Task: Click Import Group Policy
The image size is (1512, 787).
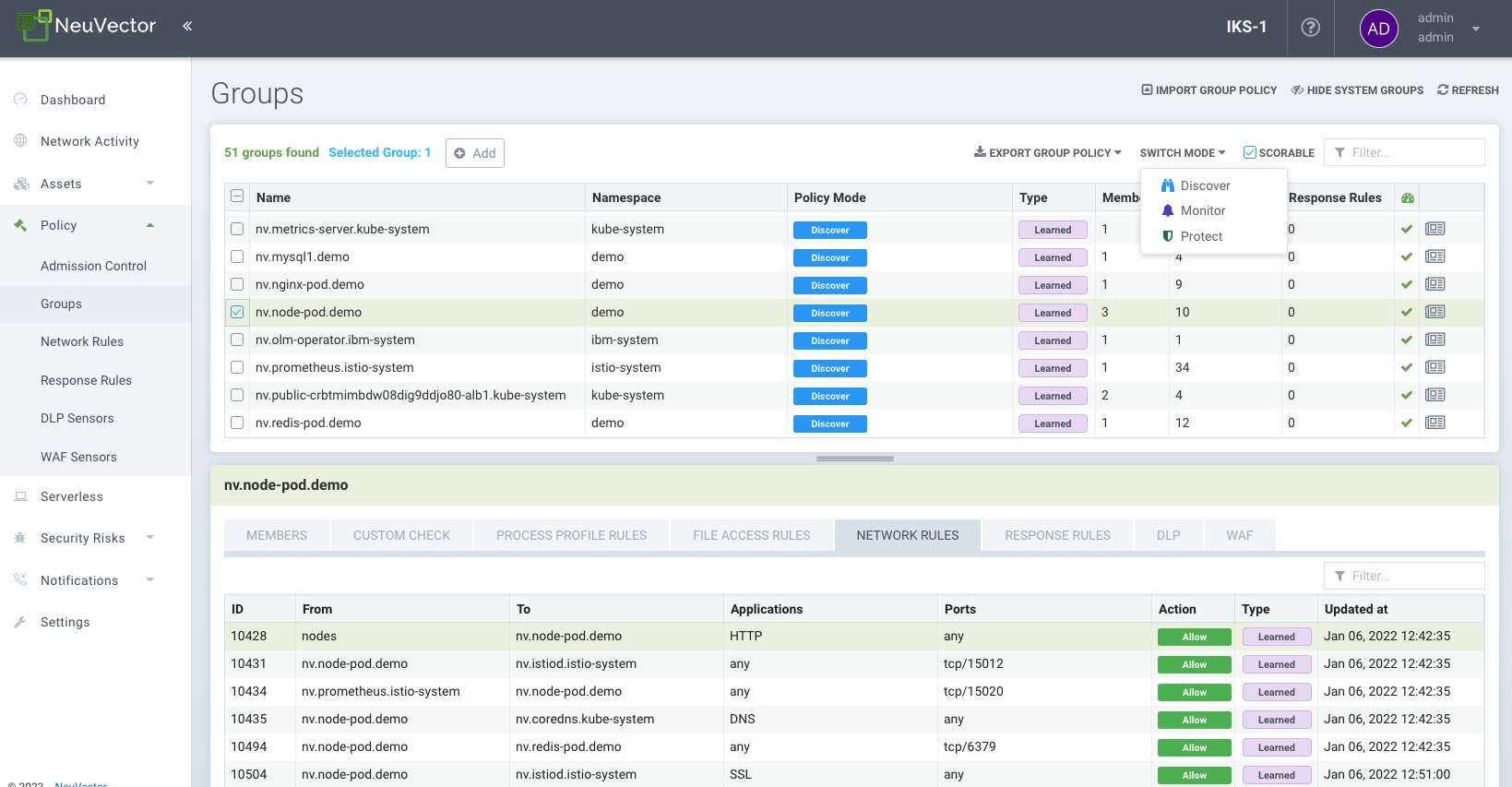Action: click(1208, 90)
